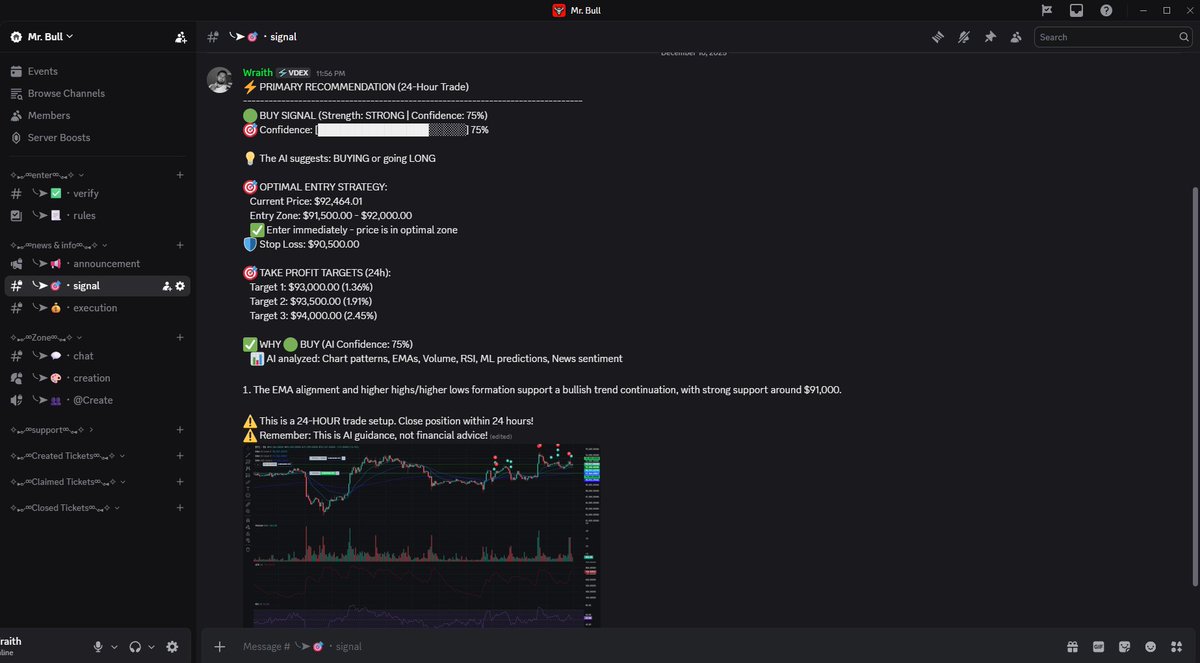Open the Threads icon in channel header

coord(938,37)
